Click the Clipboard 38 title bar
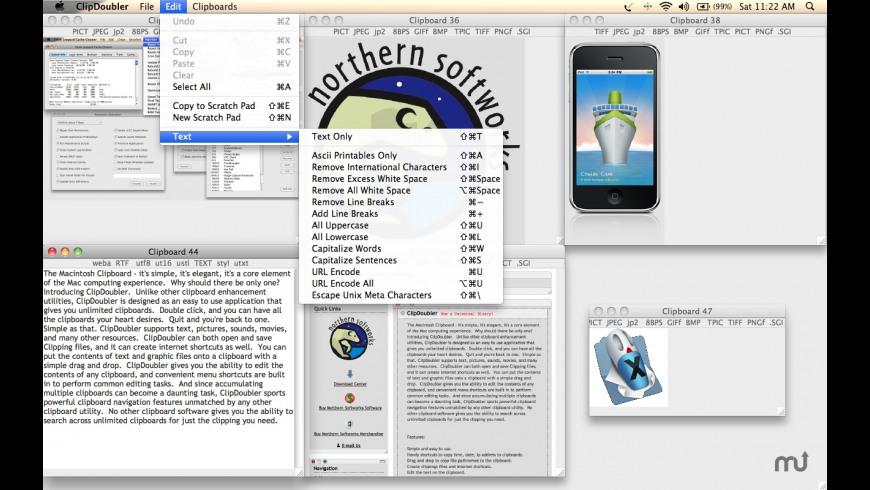 click(x=695, y=20)
